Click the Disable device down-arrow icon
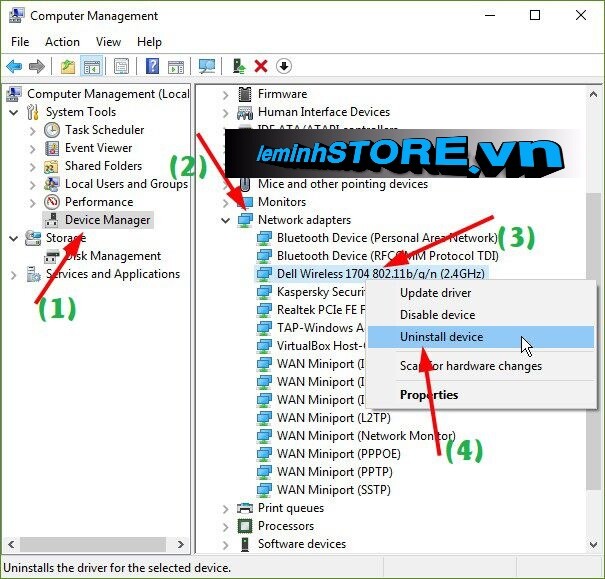Image resolution: width=605 pixels, height=579 pixels. point(284,66)
